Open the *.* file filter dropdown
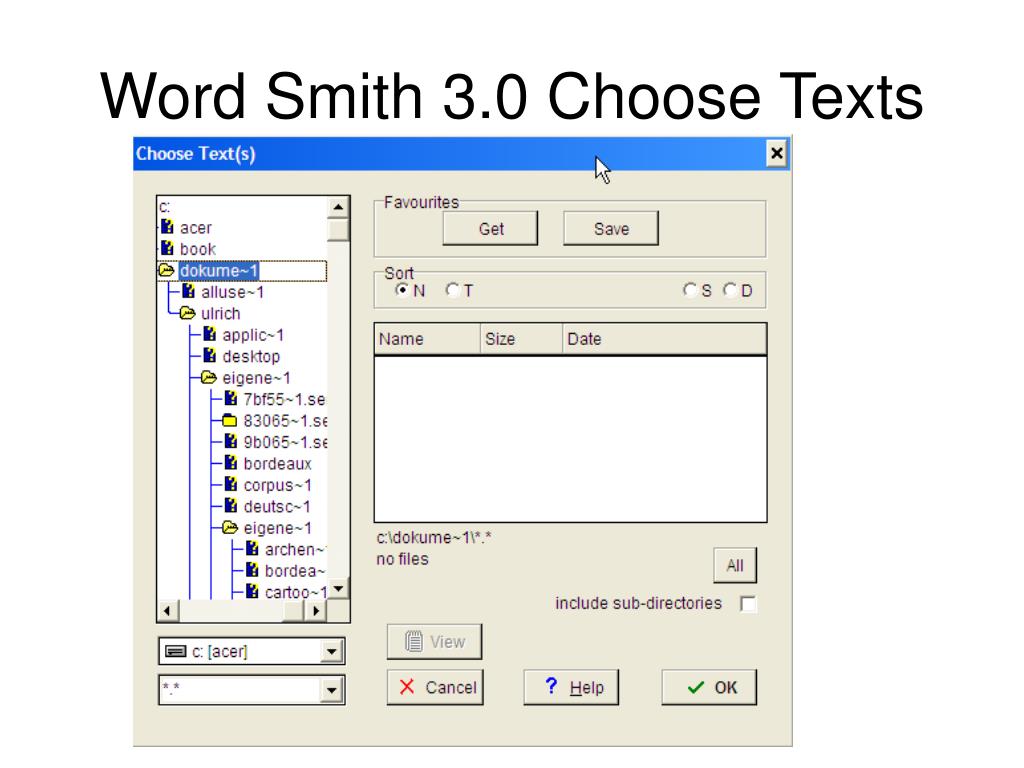Screen dimensions: 1024x768 [332, 690]
